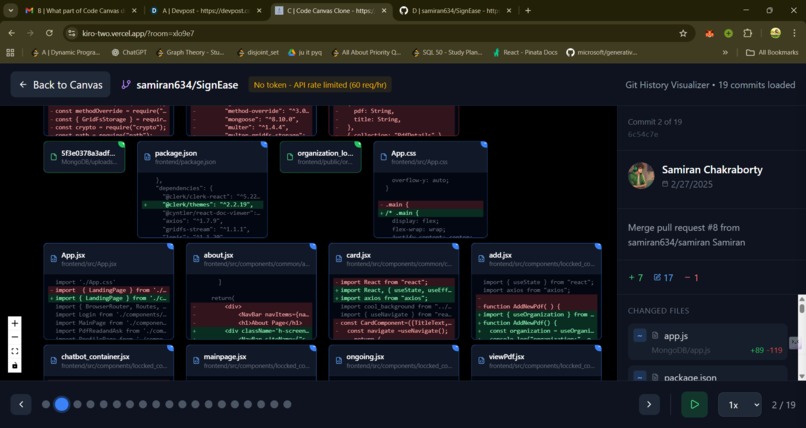Click the file icon on the card.jsx card
This screenshot has width=806, height=428.
tap(339, 258)
